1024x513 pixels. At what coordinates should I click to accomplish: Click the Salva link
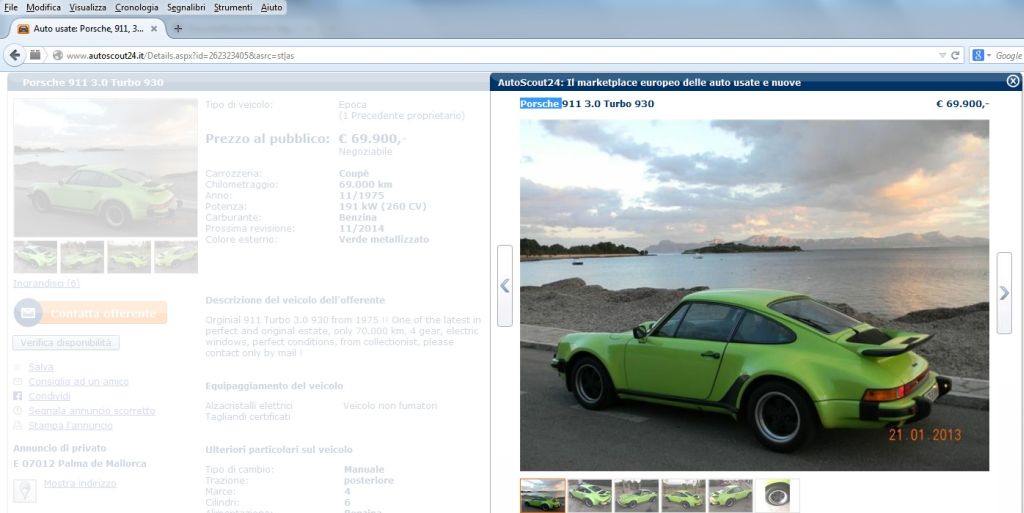click(41, 367)
